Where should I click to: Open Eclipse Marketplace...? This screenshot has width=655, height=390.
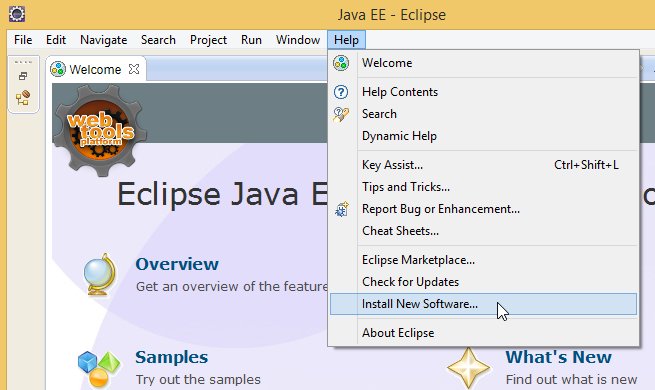tap(483, 260)
